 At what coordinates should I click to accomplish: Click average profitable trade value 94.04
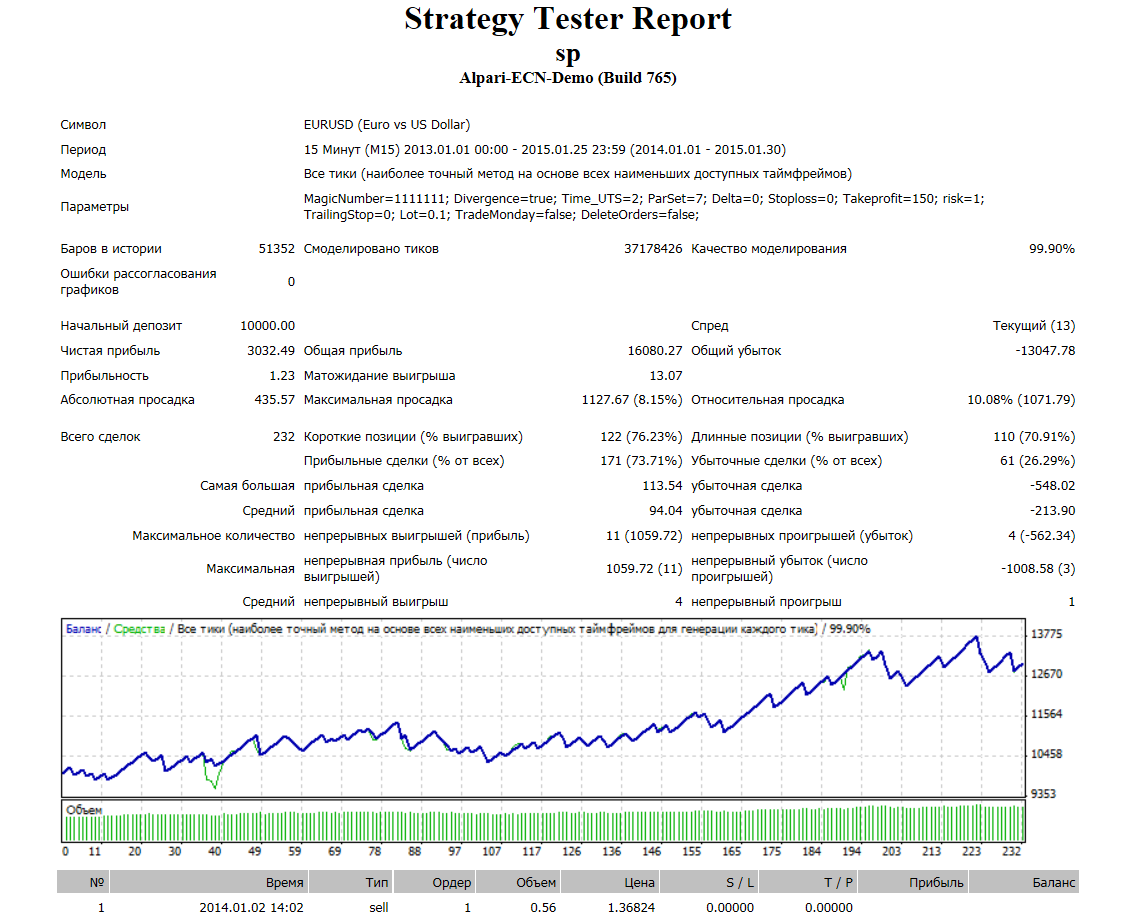(665, 511)
